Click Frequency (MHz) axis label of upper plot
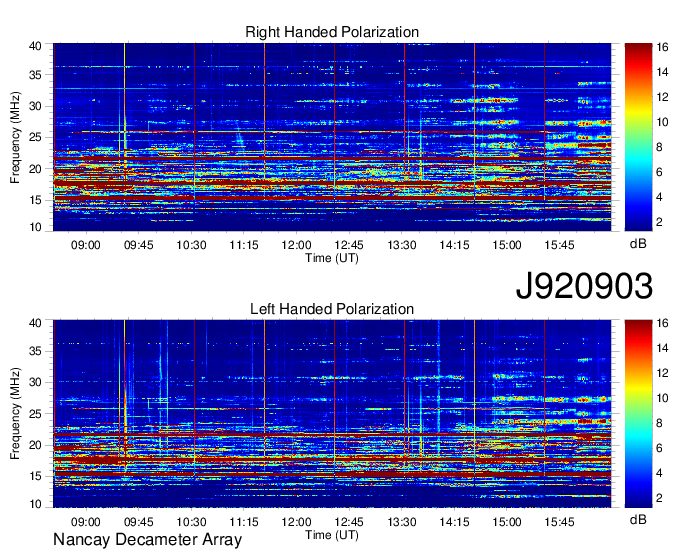This screenshot has height=552, width=680. click(15, 137)
